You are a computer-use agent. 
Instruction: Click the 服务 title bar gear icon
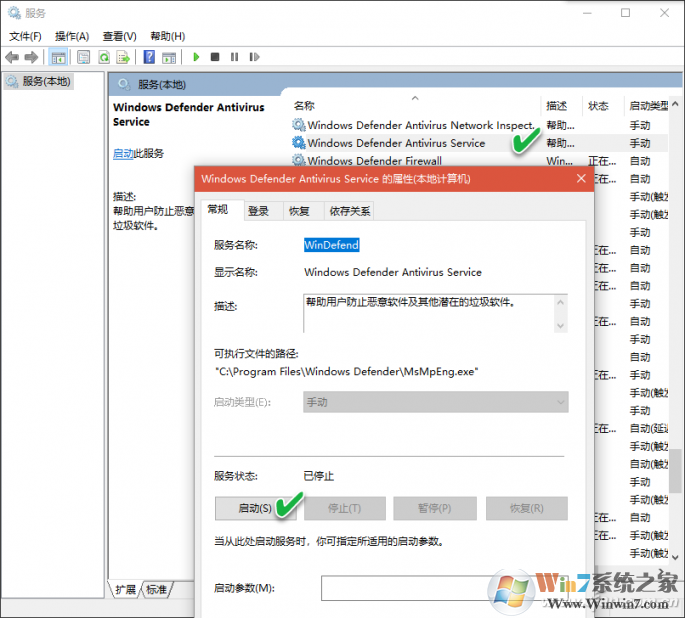tap(14, 13)
